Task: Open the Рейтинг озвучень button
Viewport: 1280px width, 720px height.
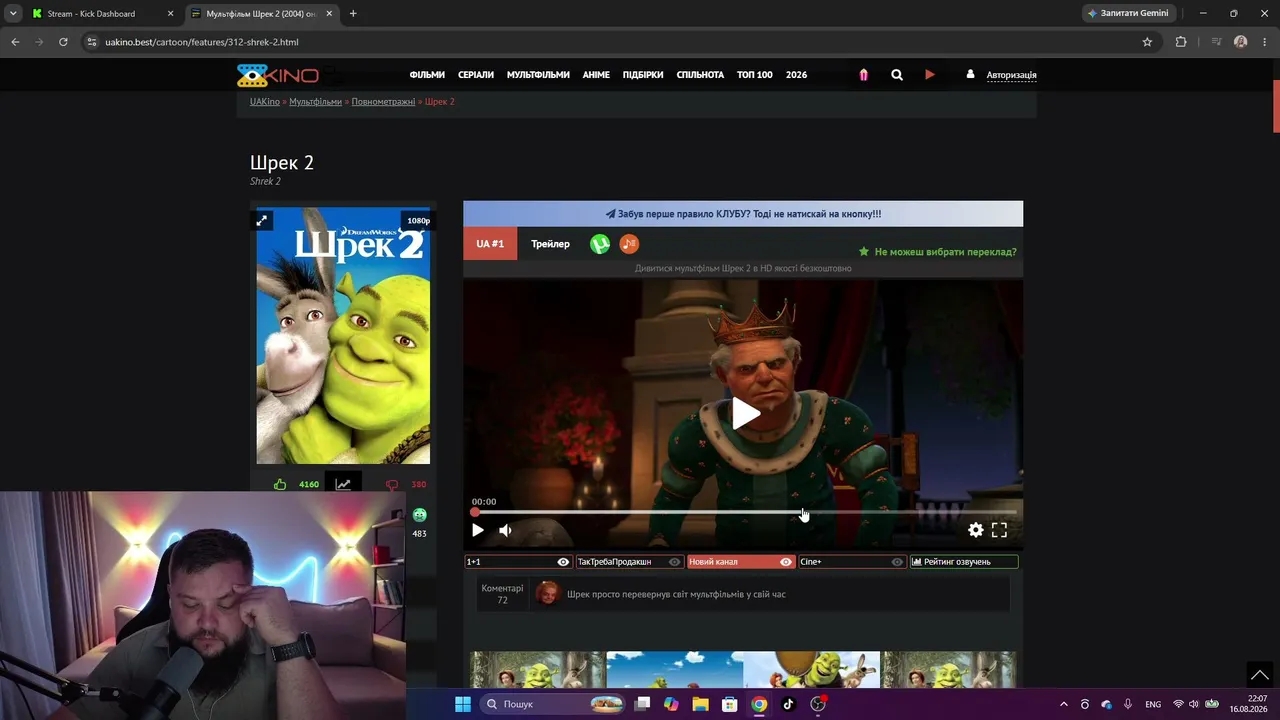Action: [964, 562]
